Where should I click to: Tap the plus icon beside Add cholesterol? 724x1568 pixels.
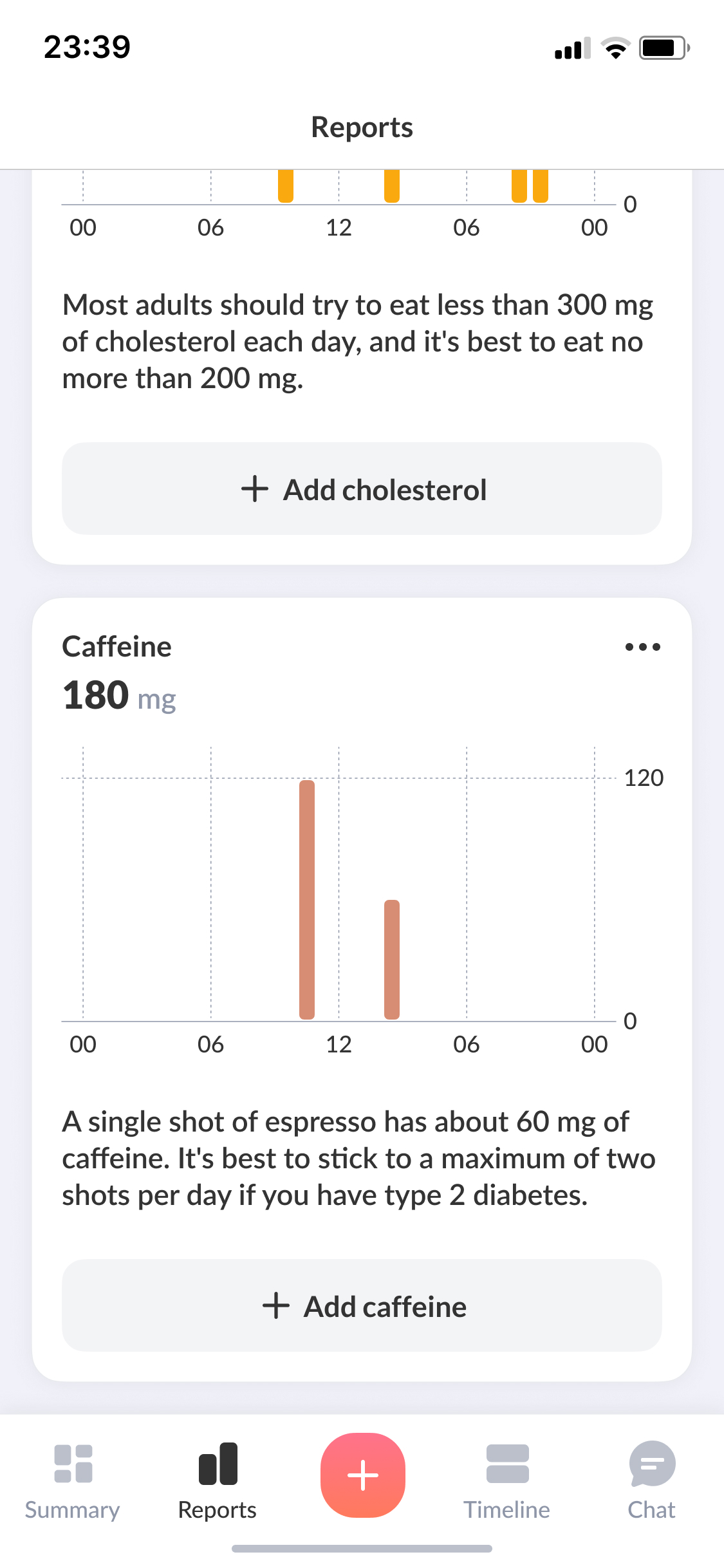[x=255, y=489]
